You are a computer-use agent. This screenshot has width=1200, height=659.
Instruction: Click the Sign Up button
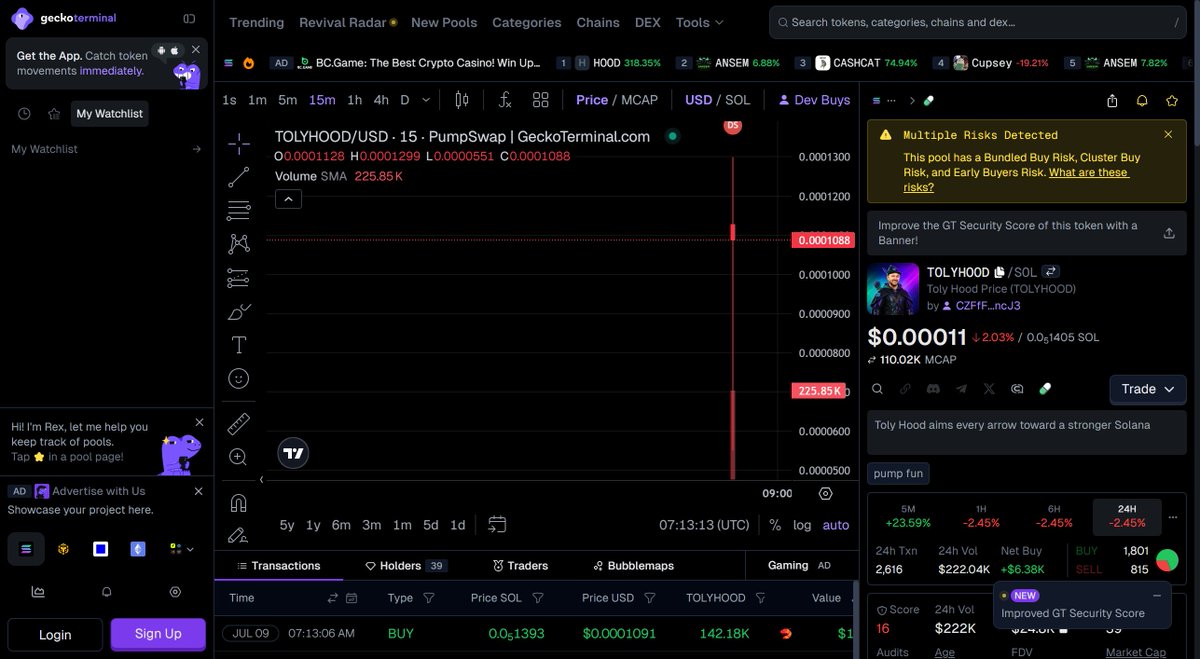[x=158, y=634]
